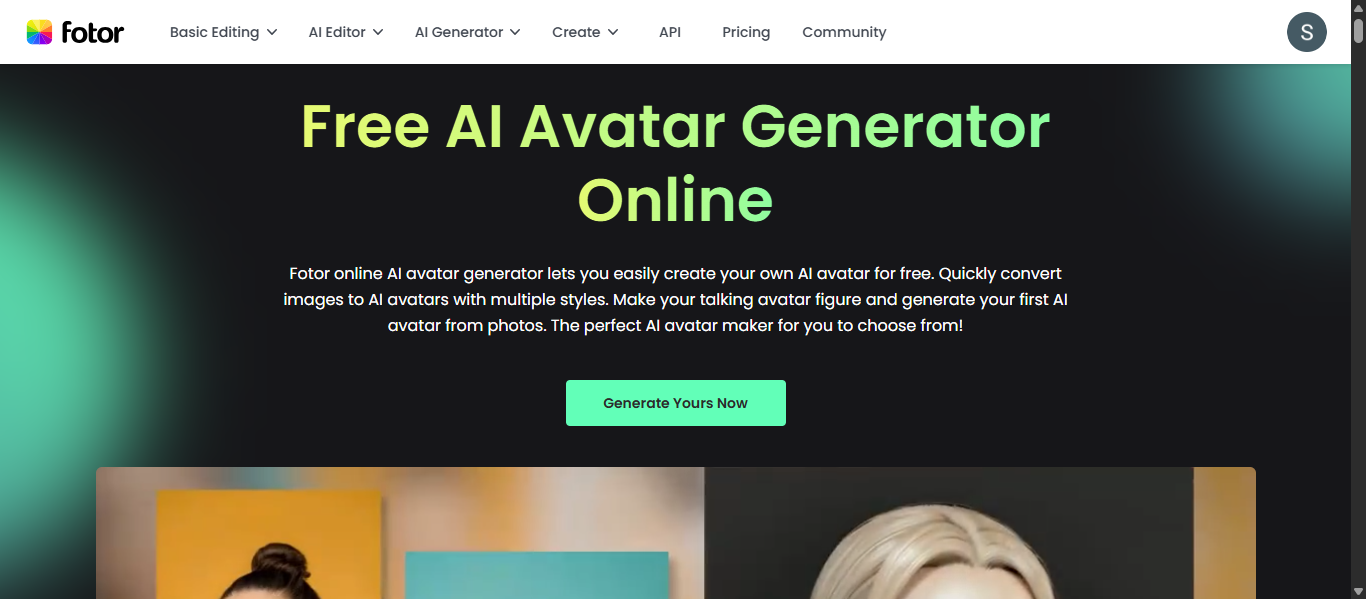
Task: Expand the chevron beside Create
Action: [613, 32]
